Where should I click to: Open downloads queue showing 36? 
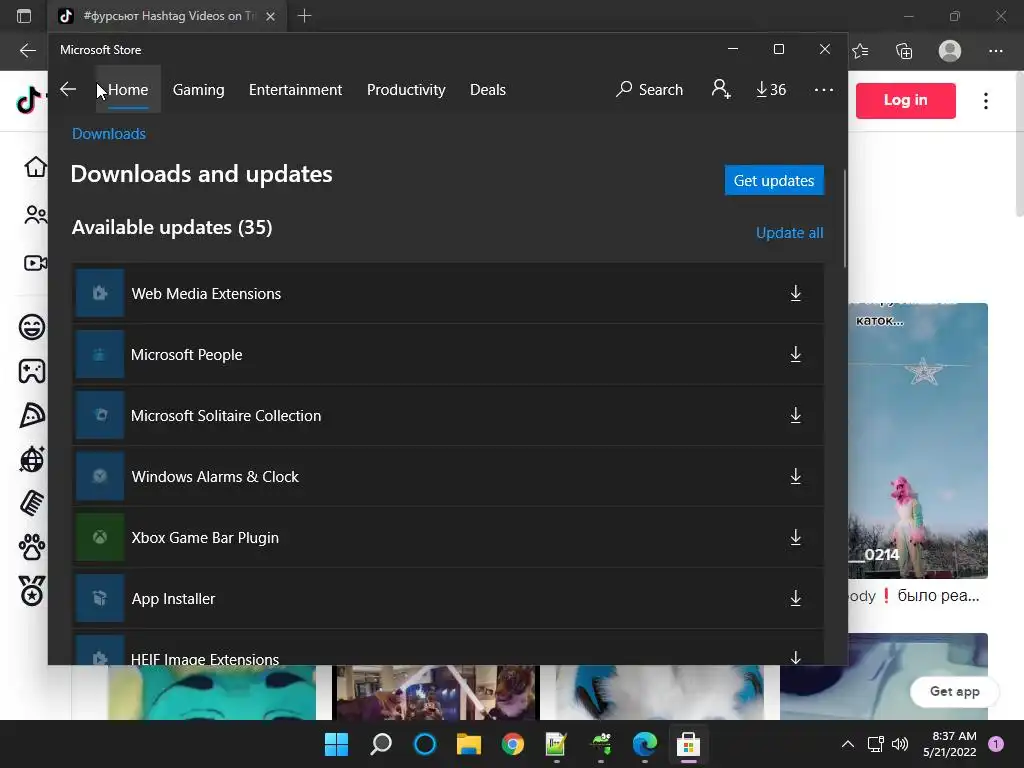coord(771,89)
